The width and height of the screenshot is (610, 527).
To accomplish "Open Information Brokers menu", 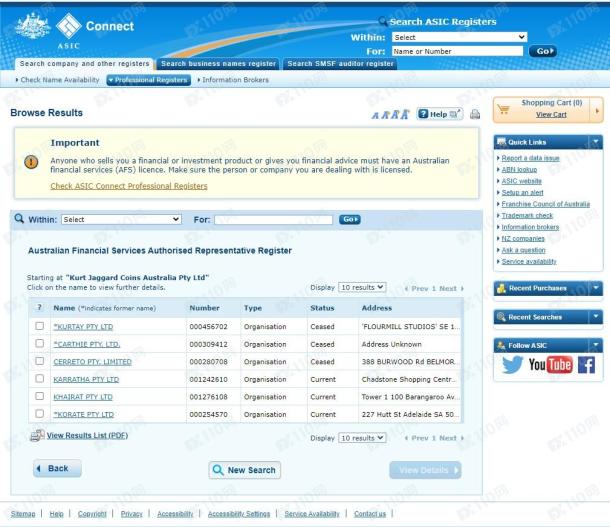I will (x=233, y=80).
